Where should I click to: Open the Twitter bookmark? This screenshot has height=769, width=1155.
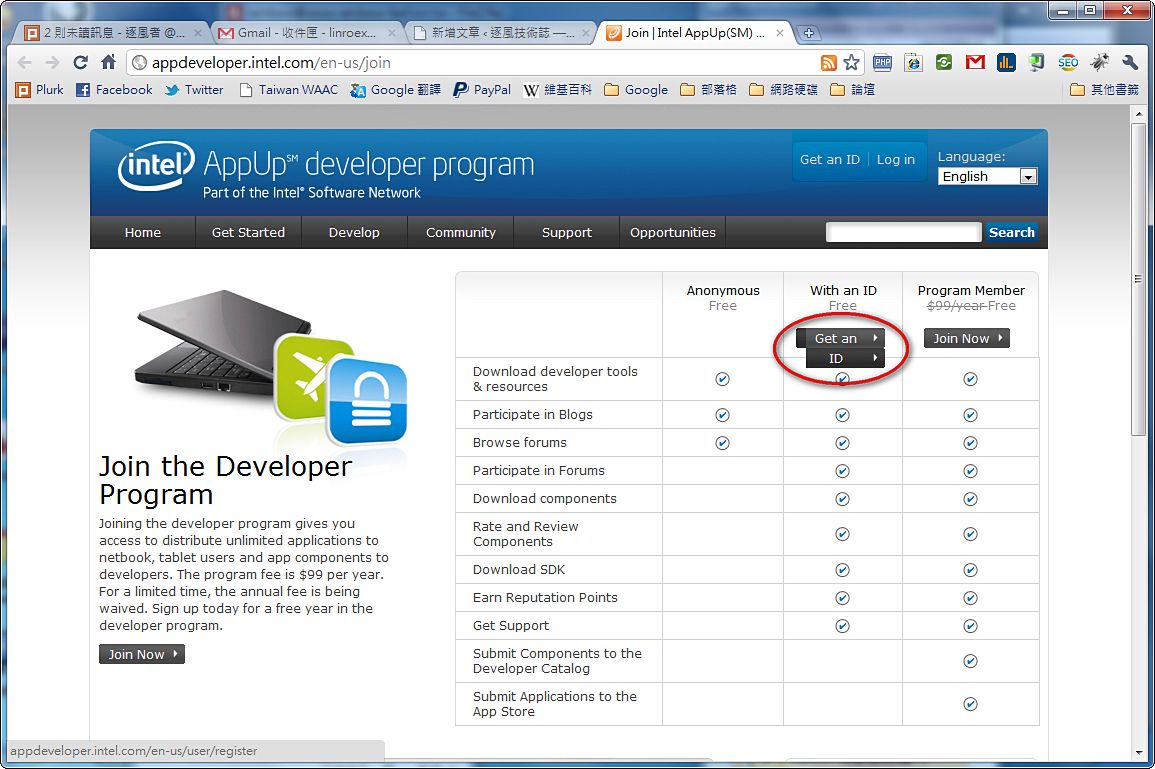(x=194, y=90)
